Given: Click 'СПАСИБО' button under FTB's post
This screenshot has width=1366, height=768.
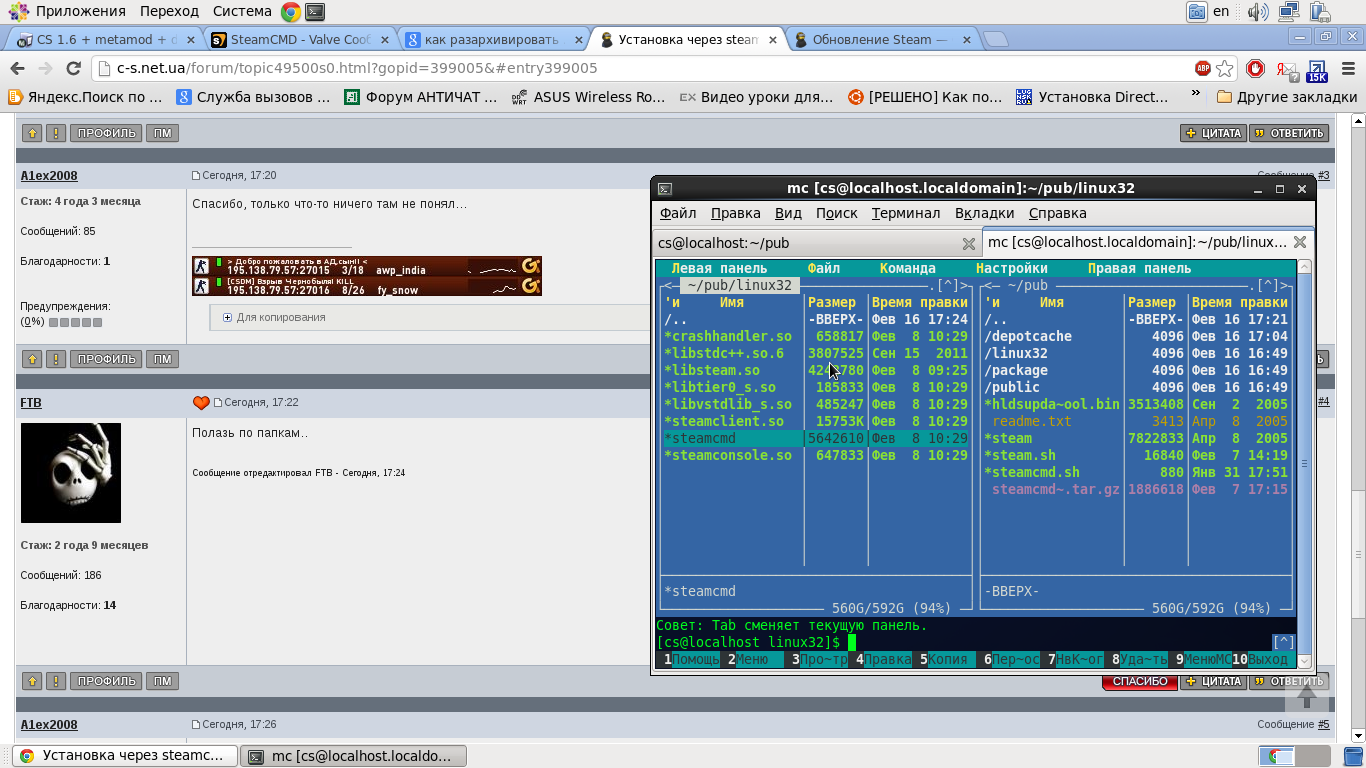Looking at the screenshot, I should click(x=1140, y=681).
